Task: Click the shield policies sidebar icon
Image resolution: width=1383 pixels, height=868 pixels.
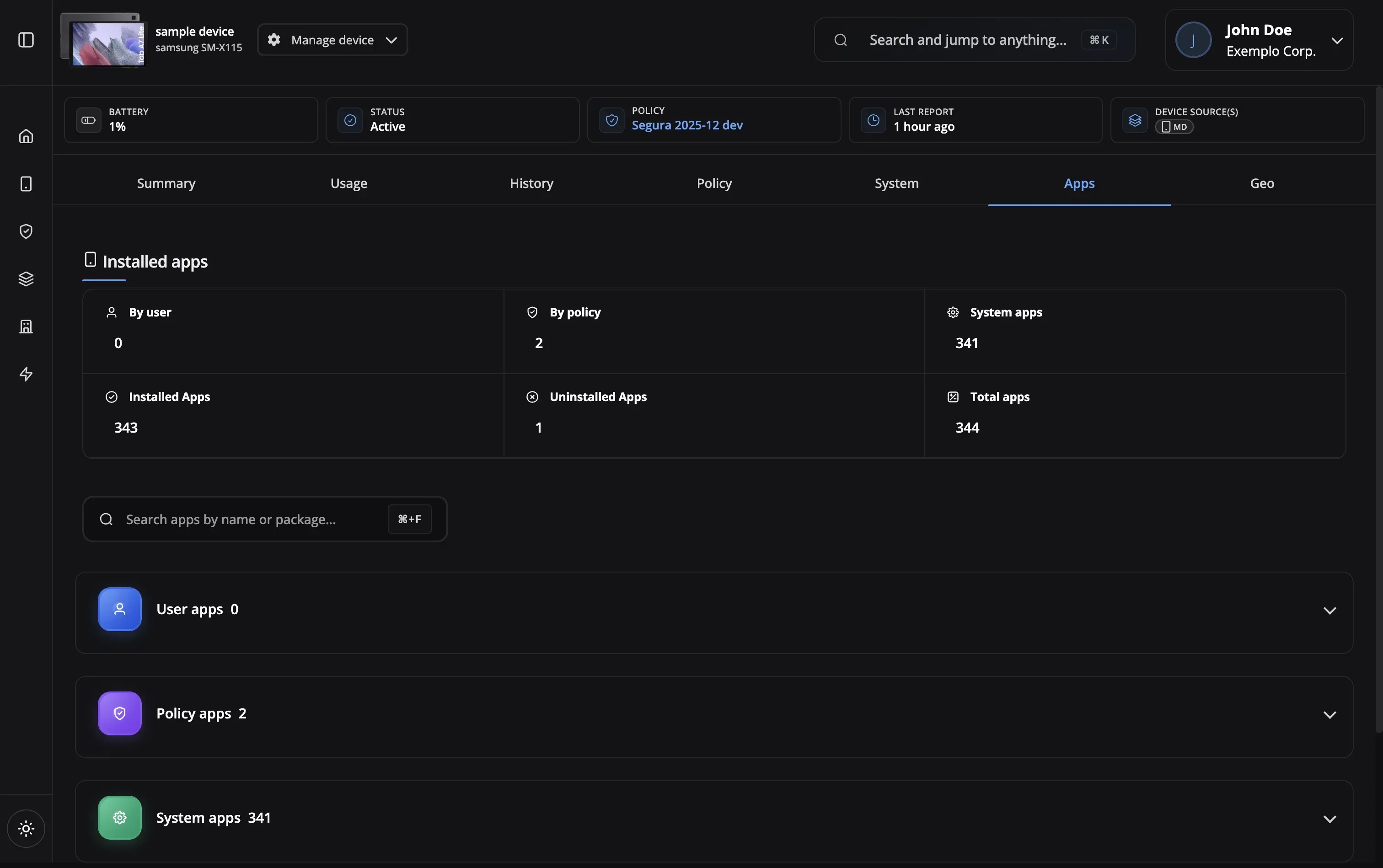Action: click(26, 231)
